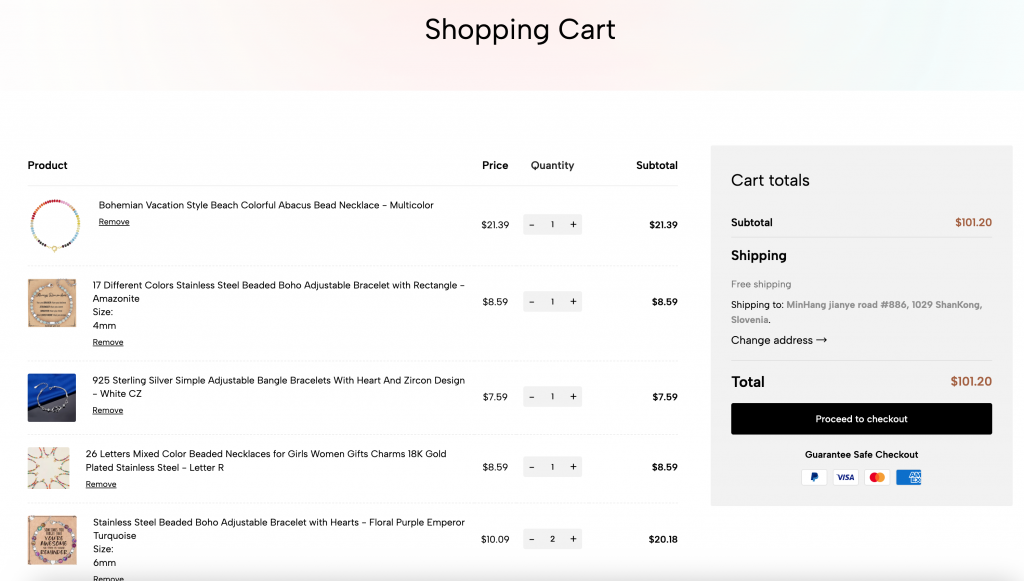
Task: Select the Visa payment icon
Action: click(x=846, y=477)
